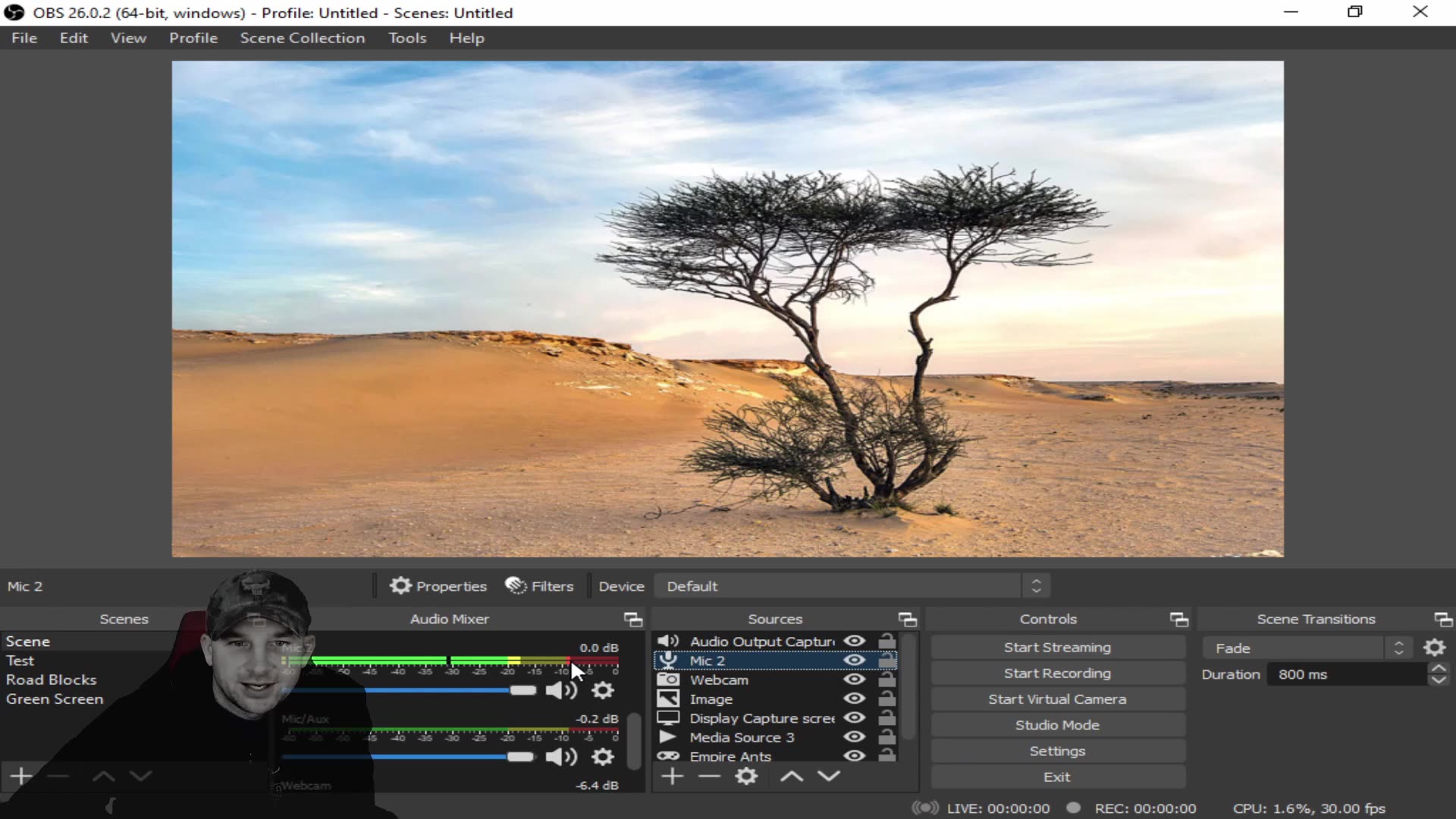
Task: Open the Scene Collection menu
Action: [x=303, y=37]
